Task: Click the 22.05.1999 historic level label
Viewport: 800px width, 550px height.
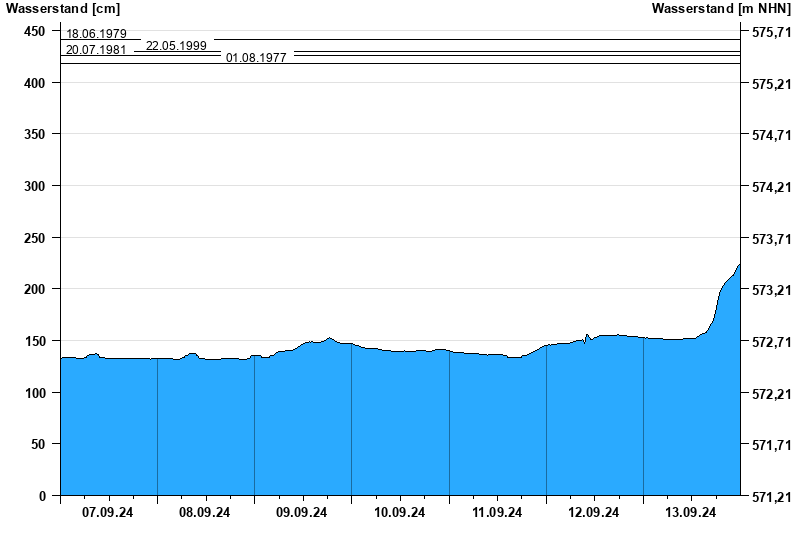Action: [176, 46]
